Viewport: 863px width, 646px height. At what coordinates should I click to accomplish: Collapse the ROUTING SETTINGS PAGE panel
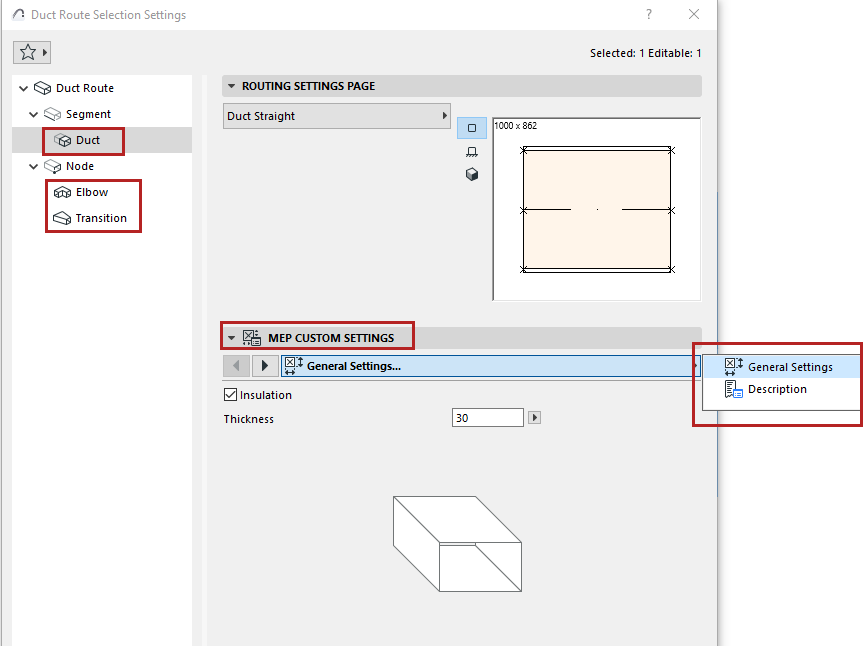[x=232, y=86]
